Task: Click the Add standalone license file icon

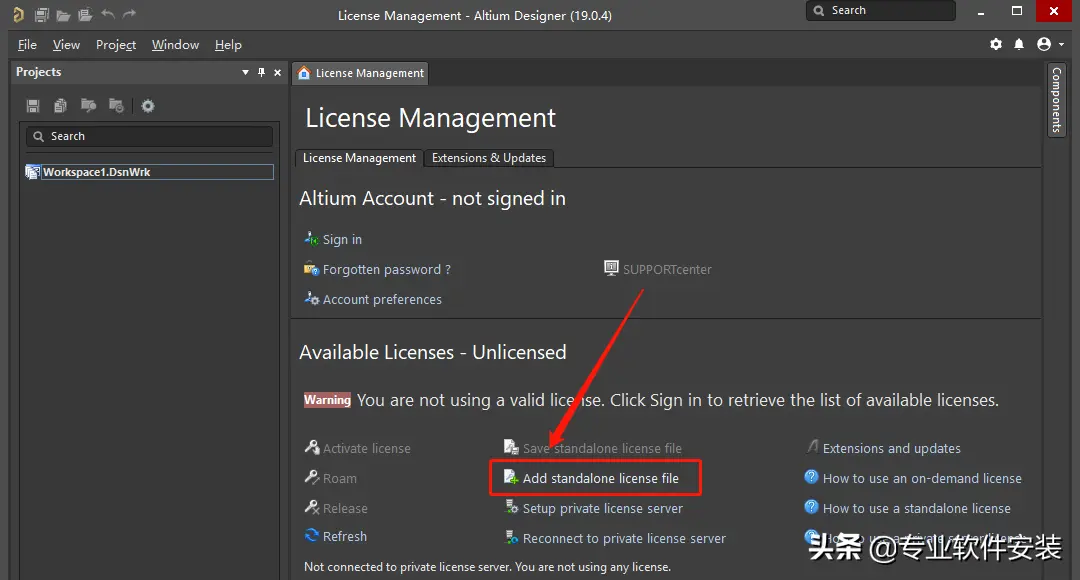Action: click(511, 477)
